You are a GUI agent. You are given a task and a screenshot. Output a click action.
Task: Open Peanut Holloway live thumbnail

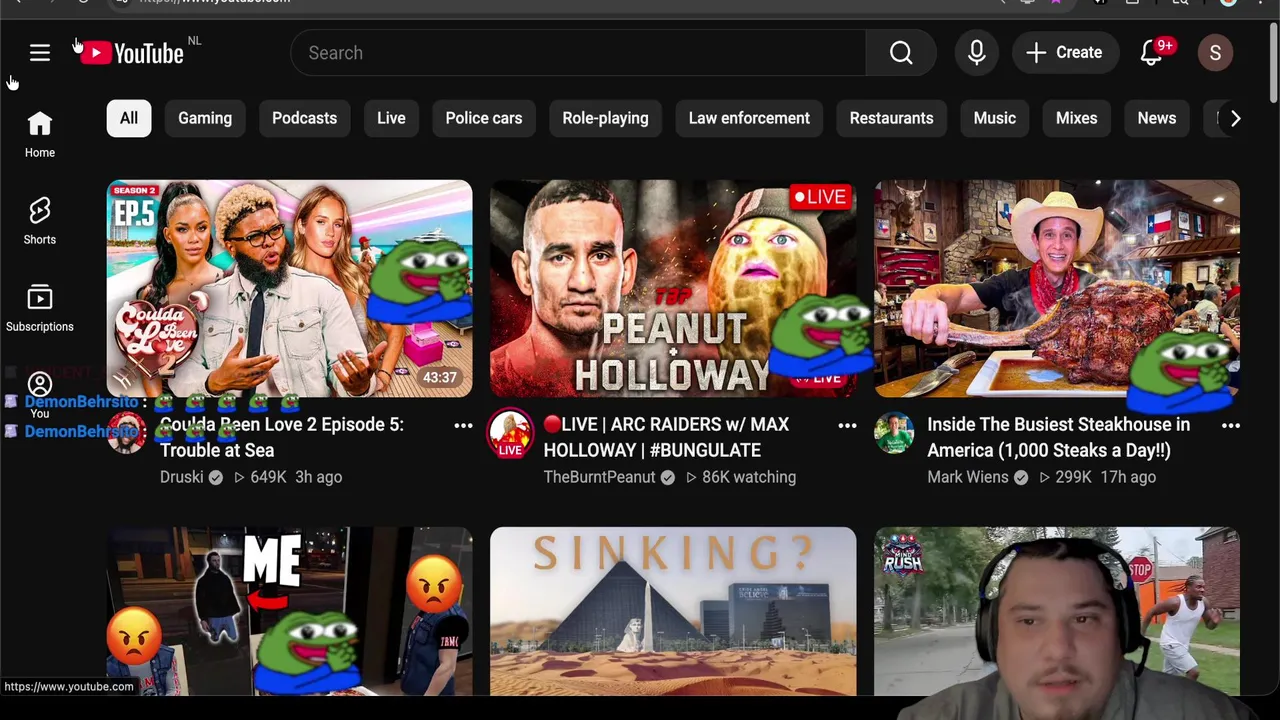coord(673,289)
